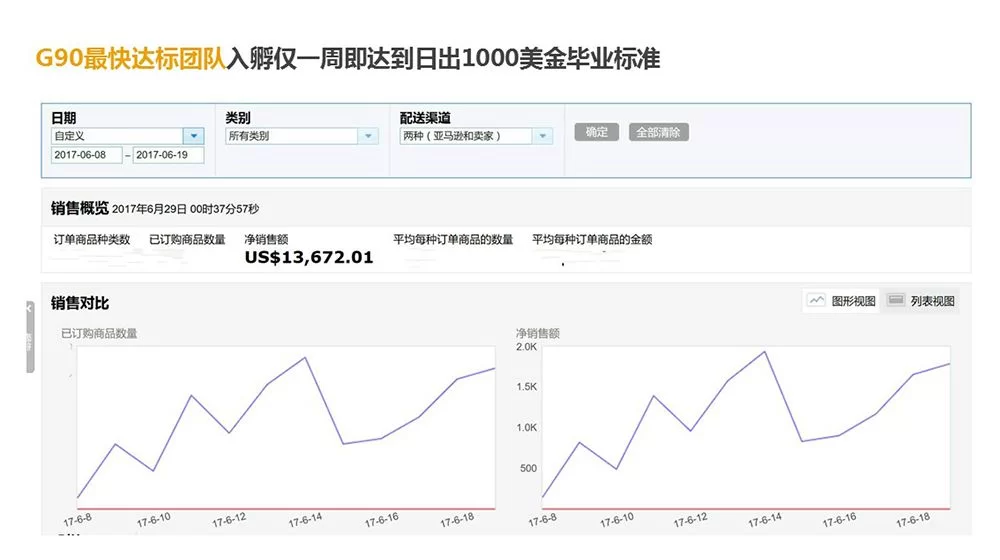Click the 全部清除 button
Viewport: 1000px width, 560px height.
tap(658, 132)
